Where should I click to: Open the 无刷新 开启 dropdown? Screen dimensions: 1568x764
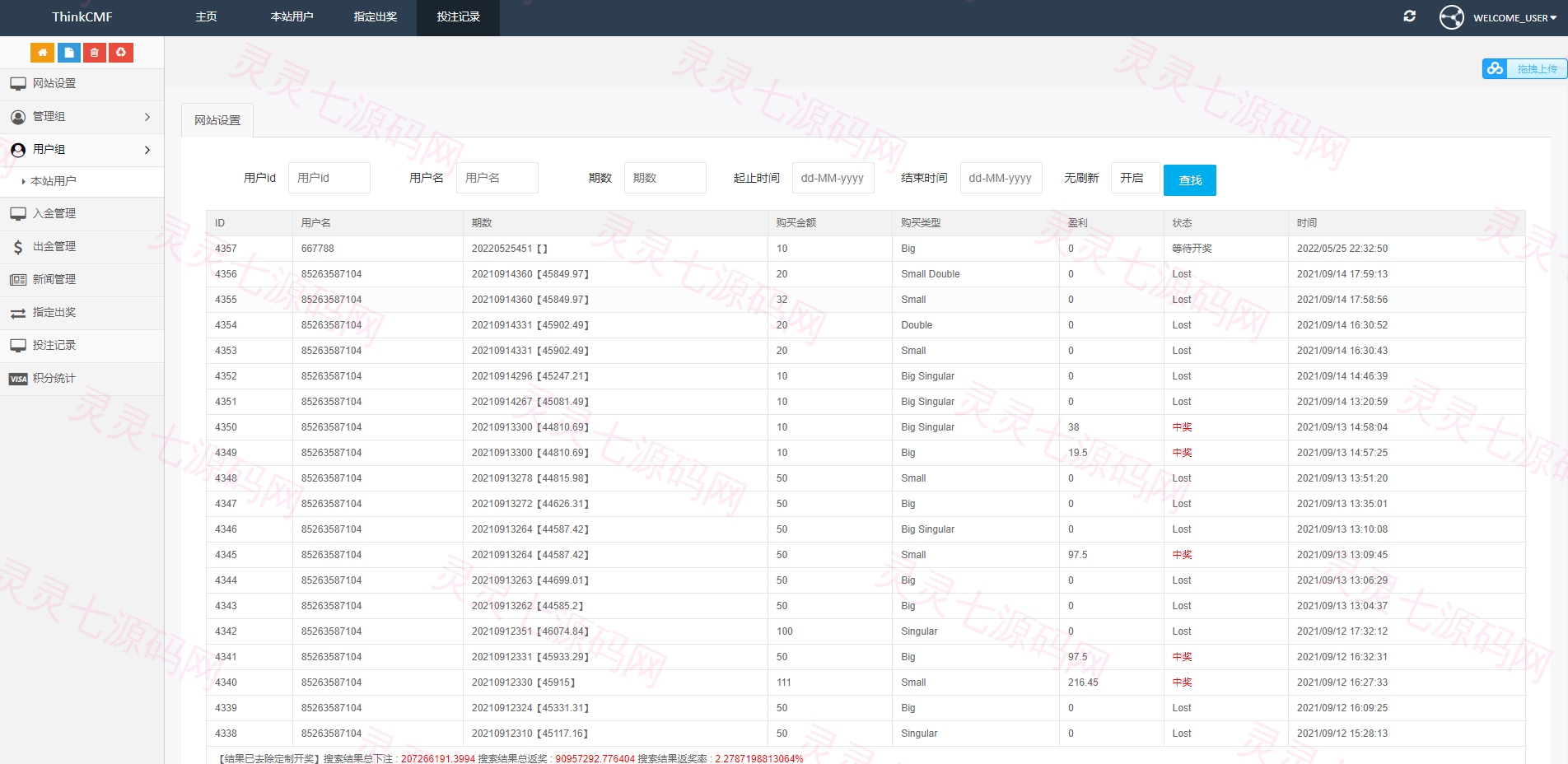point(1135,178)
